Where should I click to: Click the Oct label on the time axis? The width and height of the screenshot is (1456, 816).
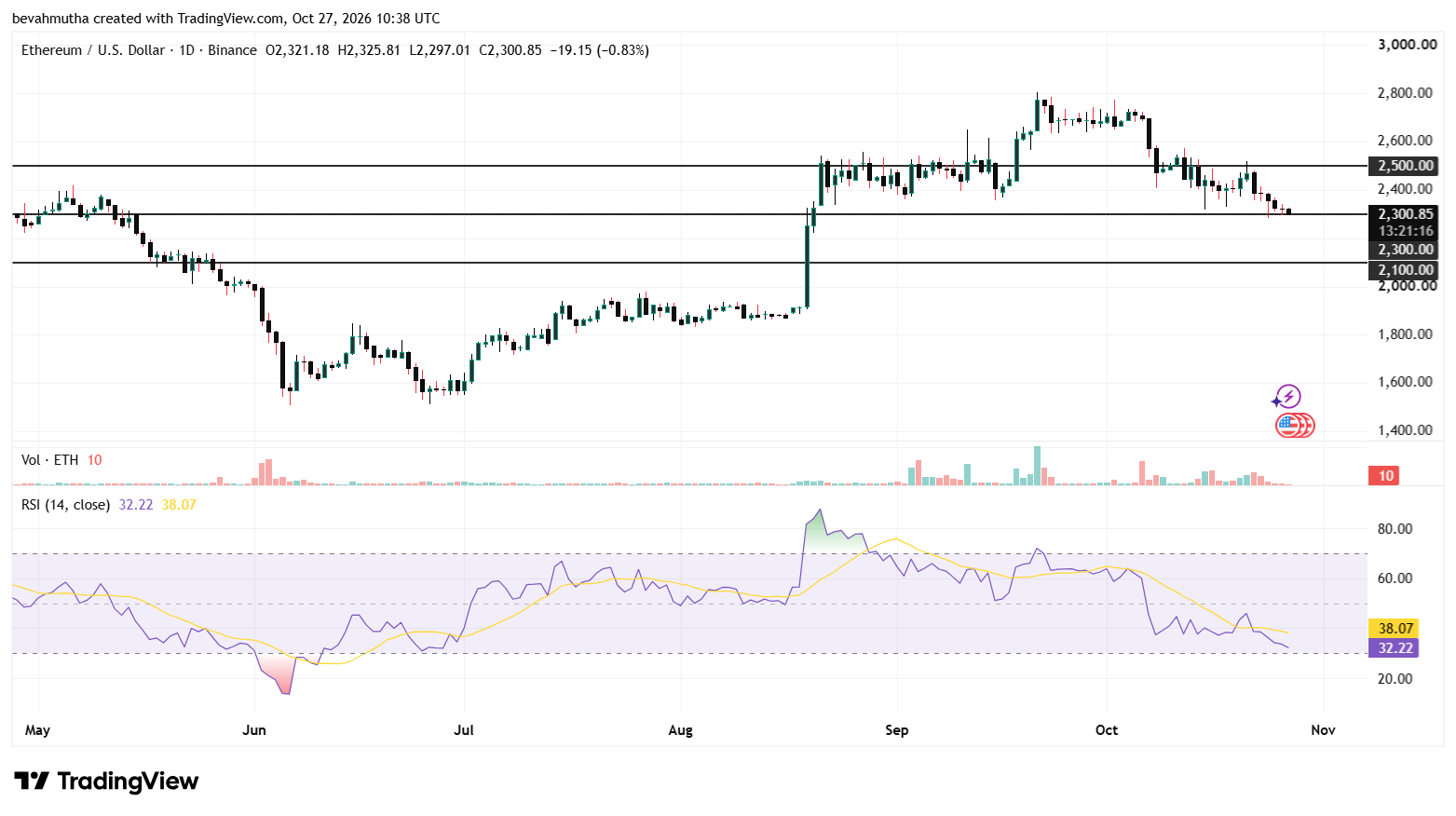[1107, 730]
